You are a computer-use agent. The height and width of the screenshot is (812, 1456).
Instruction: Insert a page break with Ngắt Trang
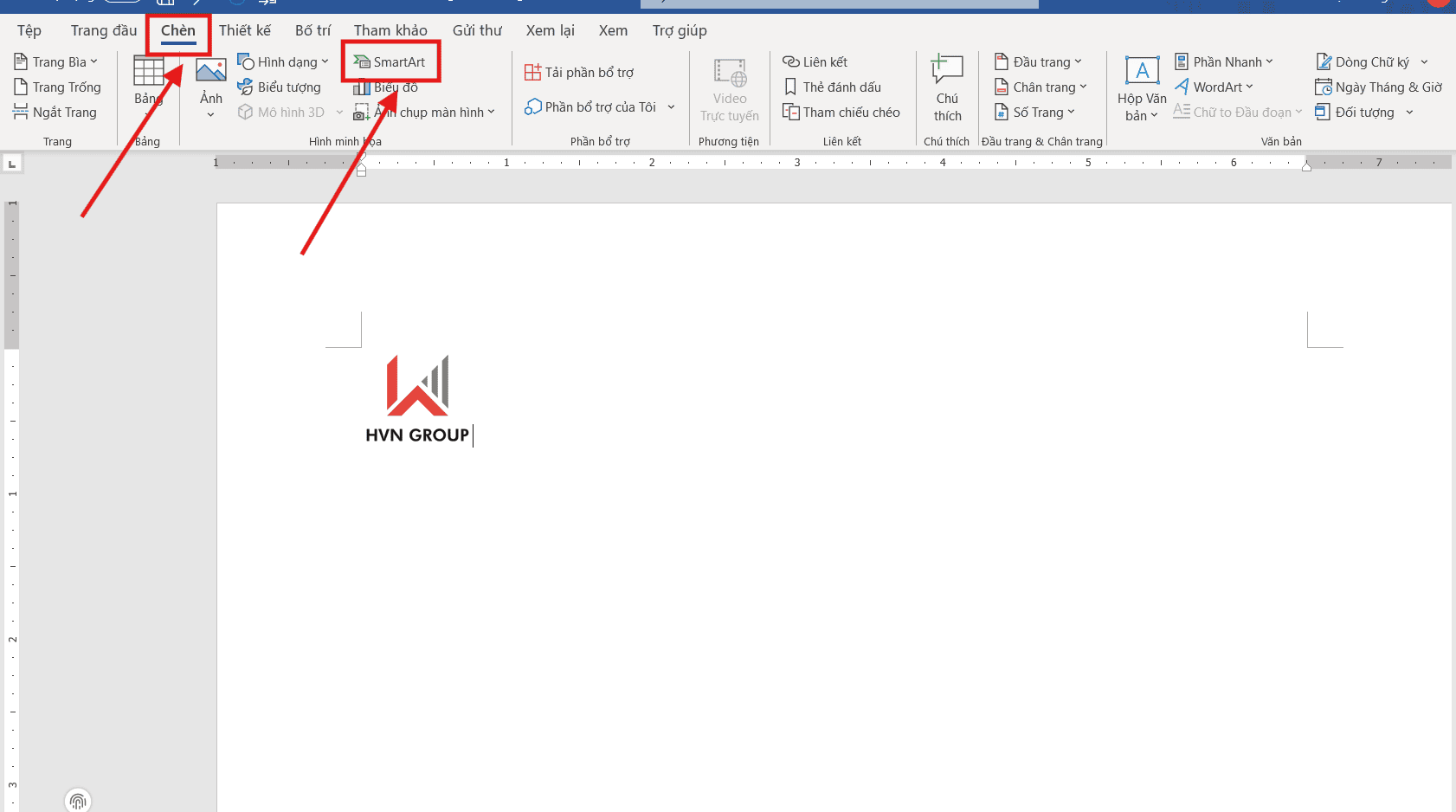57,112
